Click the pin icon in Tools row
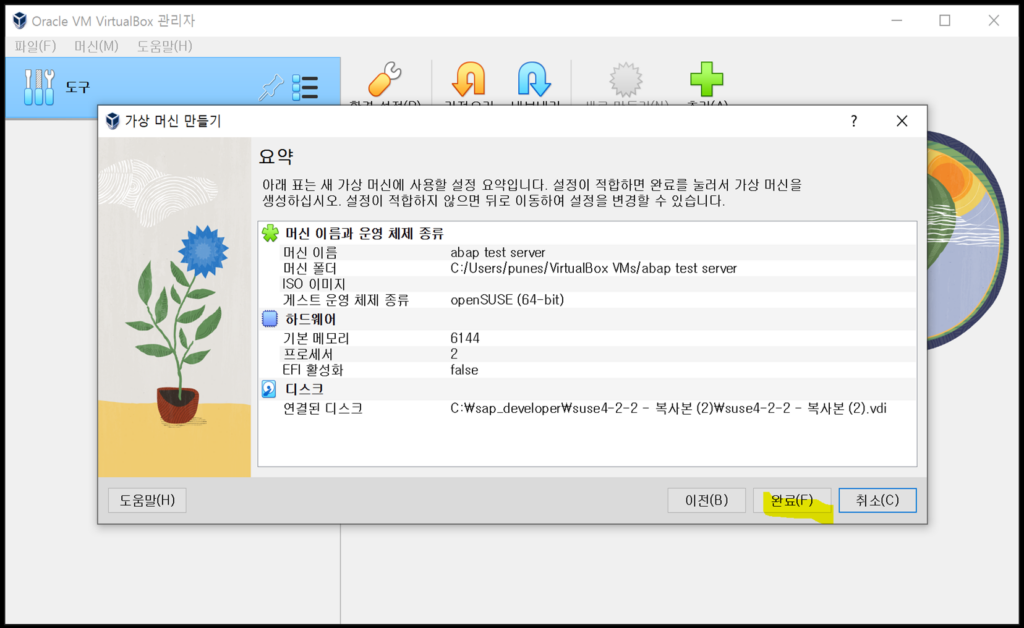This screenshot has height=628, width=1024. point(270,87)
